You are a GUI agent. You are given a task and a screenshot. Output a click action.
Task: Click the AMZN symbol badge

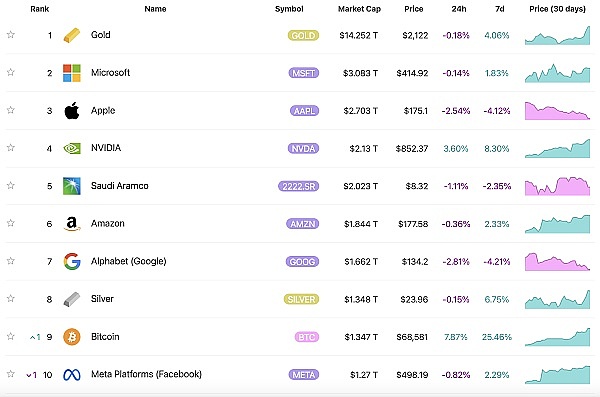pyautogui.click(x=303, y=224)
